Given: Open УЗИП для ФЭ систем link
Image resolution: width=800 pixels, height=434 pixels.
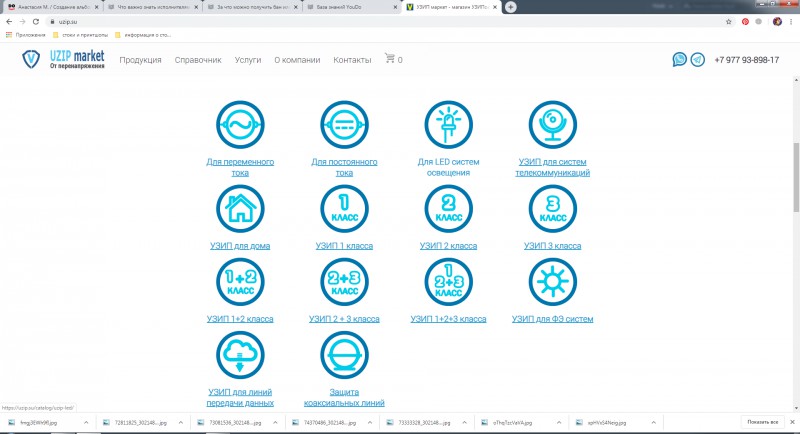Looking at the screenshot, I should [x=553, y=319].
